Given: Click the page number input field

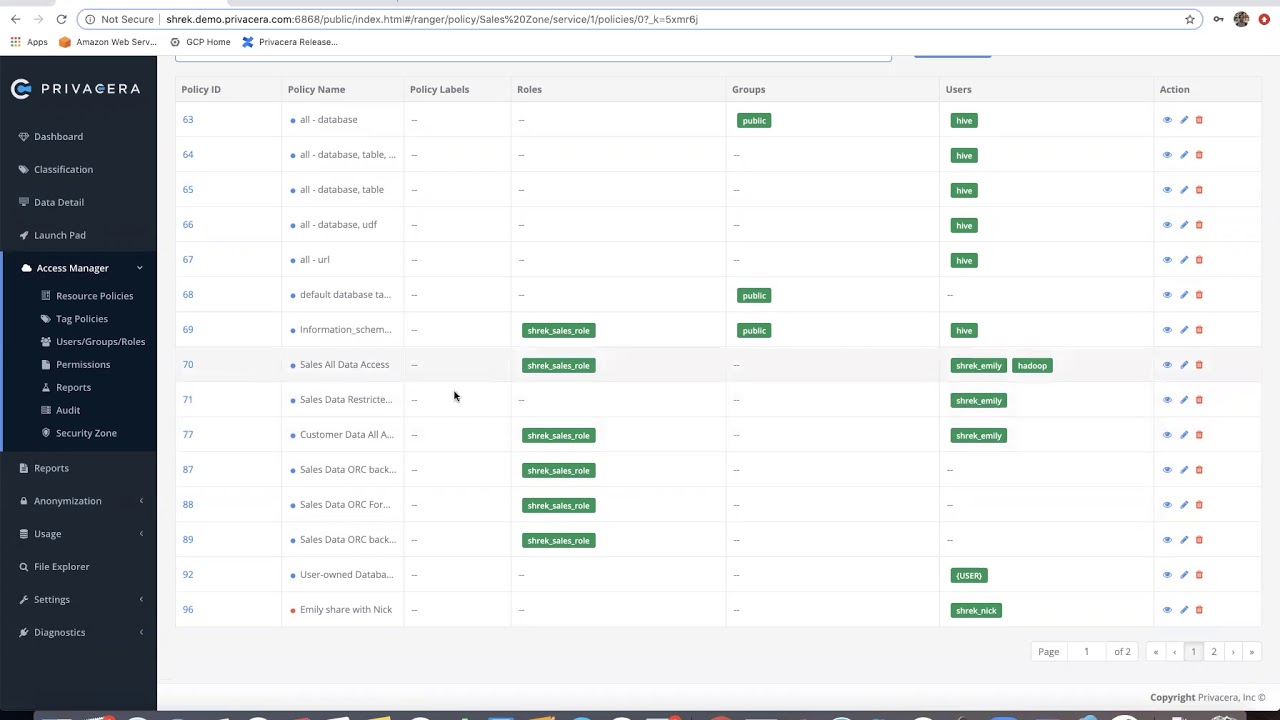Looking at the screenshot, I should click(1086, 652).
